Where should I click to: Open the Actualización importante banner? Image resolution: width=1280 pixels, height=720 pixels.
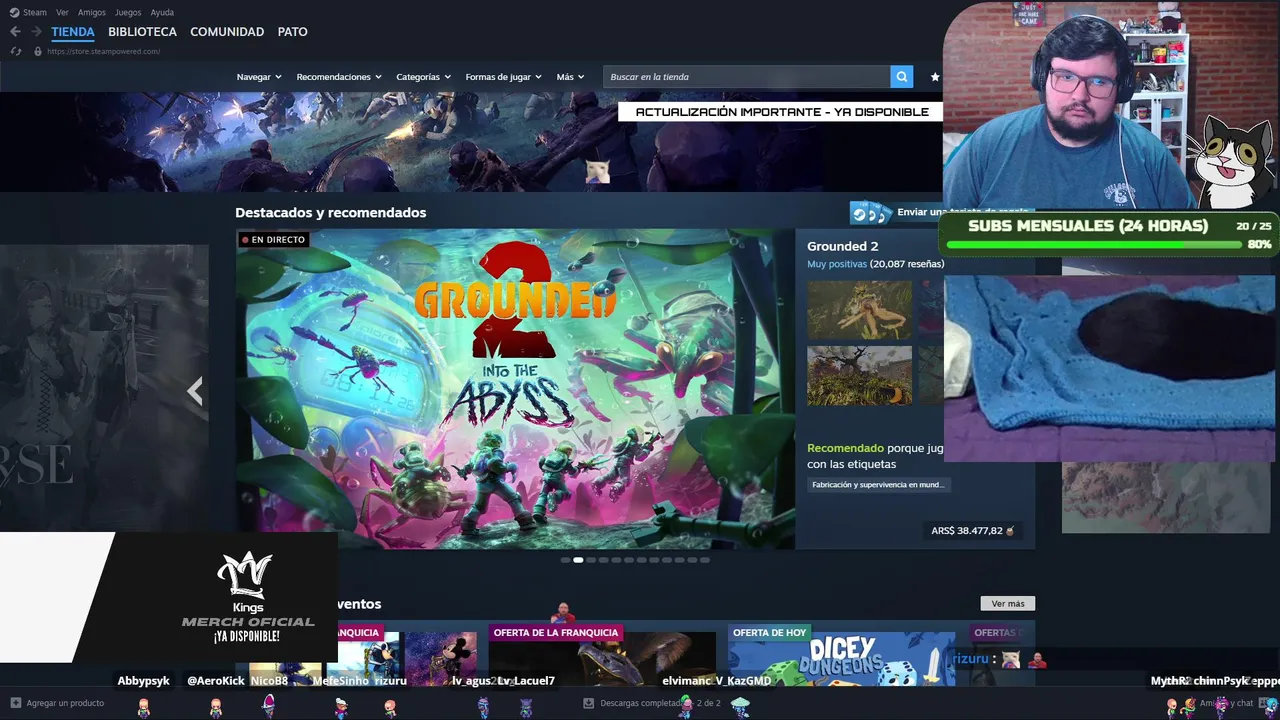781,112
